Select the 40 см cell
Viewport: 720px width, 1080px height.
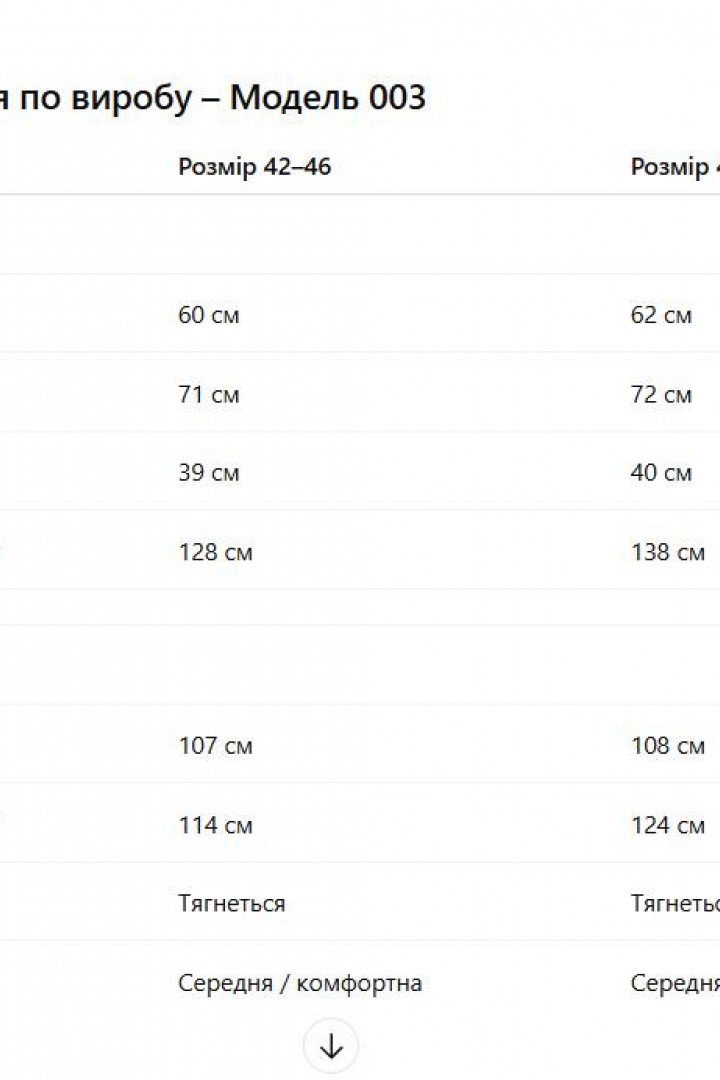pyautogui.click(x=661, y=472)
